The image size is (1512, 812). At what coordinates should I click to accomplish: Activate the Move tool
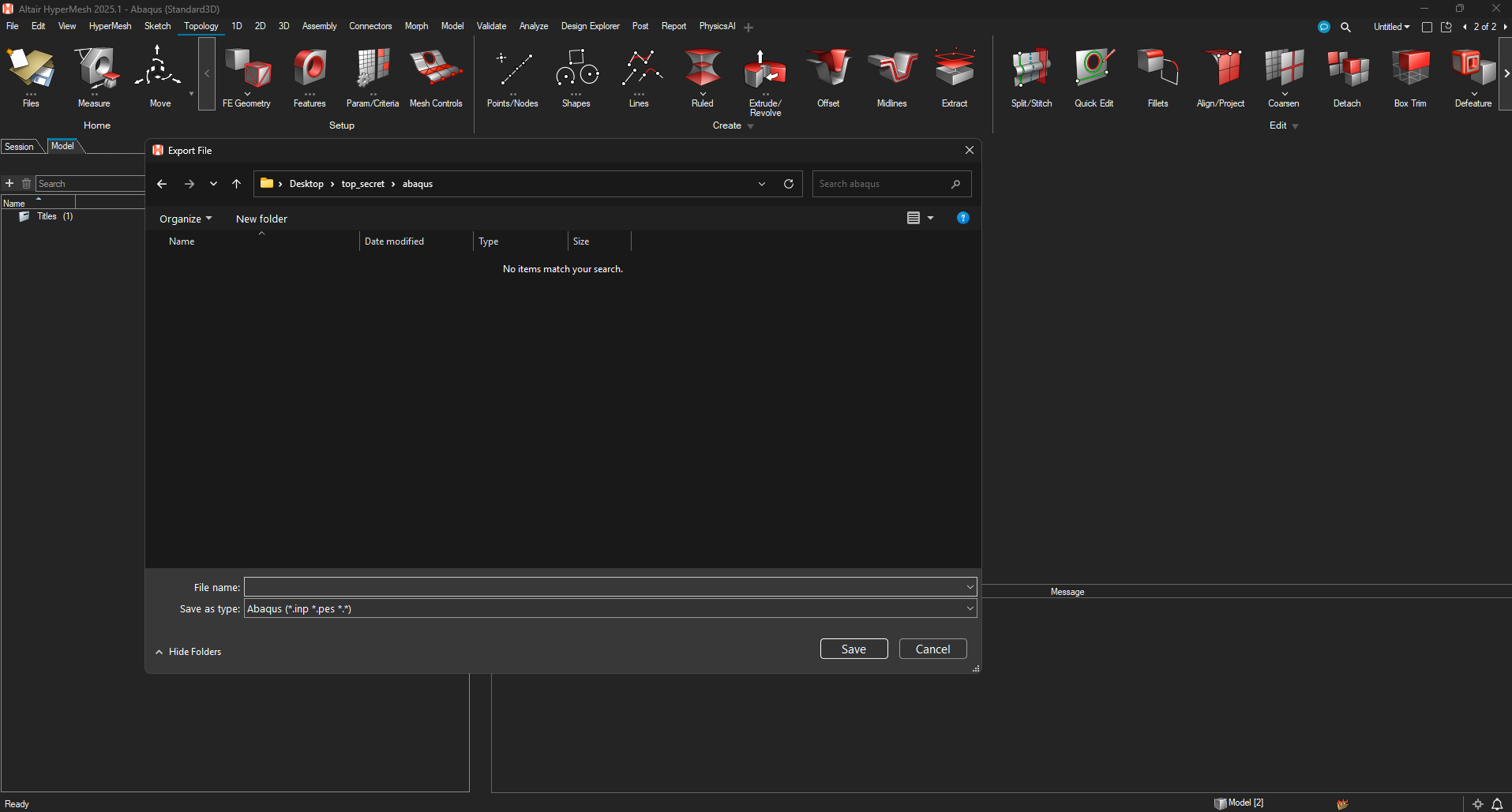[x=159, y=77]
